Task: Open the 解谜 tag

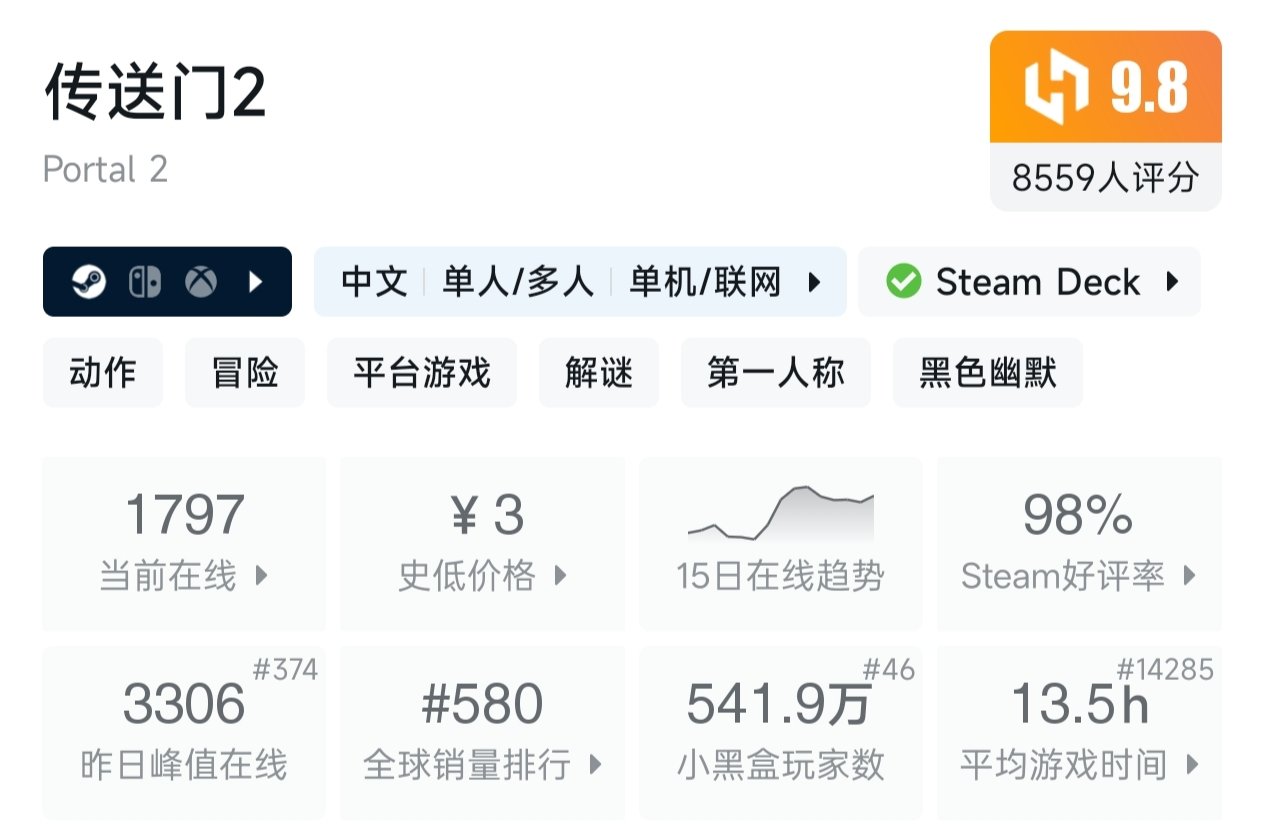Action: coord(599,373)
